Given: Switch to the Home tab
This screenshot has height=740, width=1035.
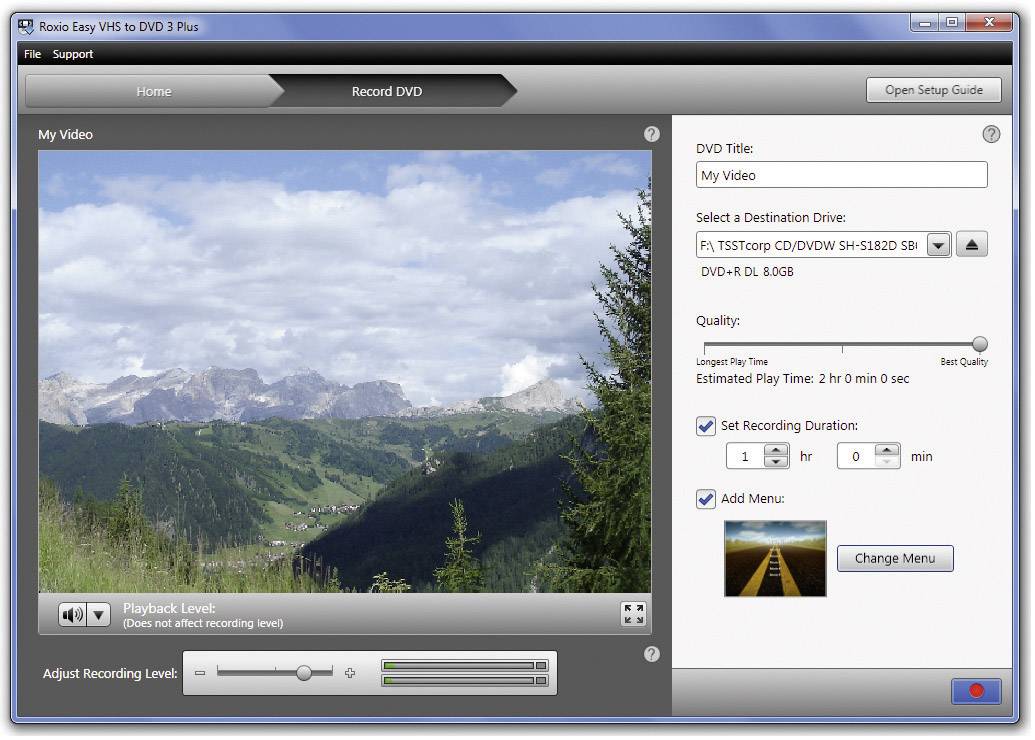Looking at the screenshot, I should pyautogui.click(x=152, y=90).
